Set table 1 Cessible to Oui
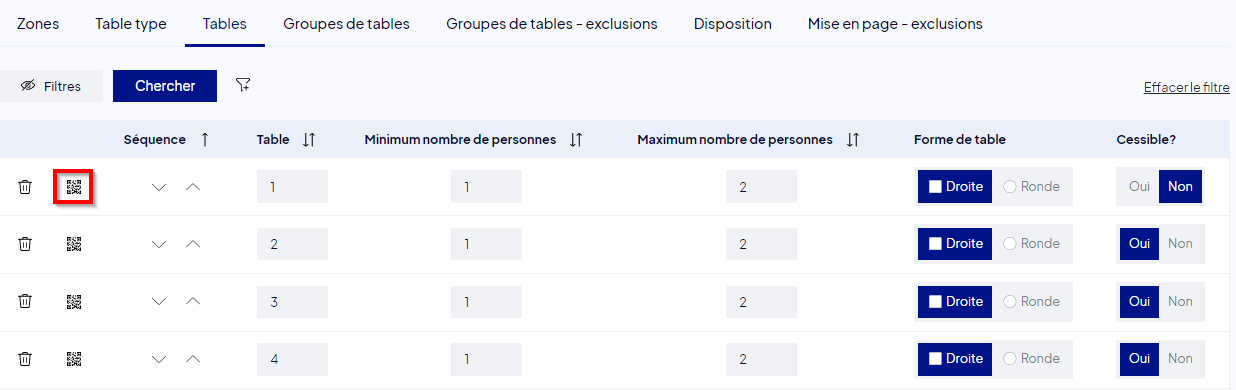 tap(1139, 187)
